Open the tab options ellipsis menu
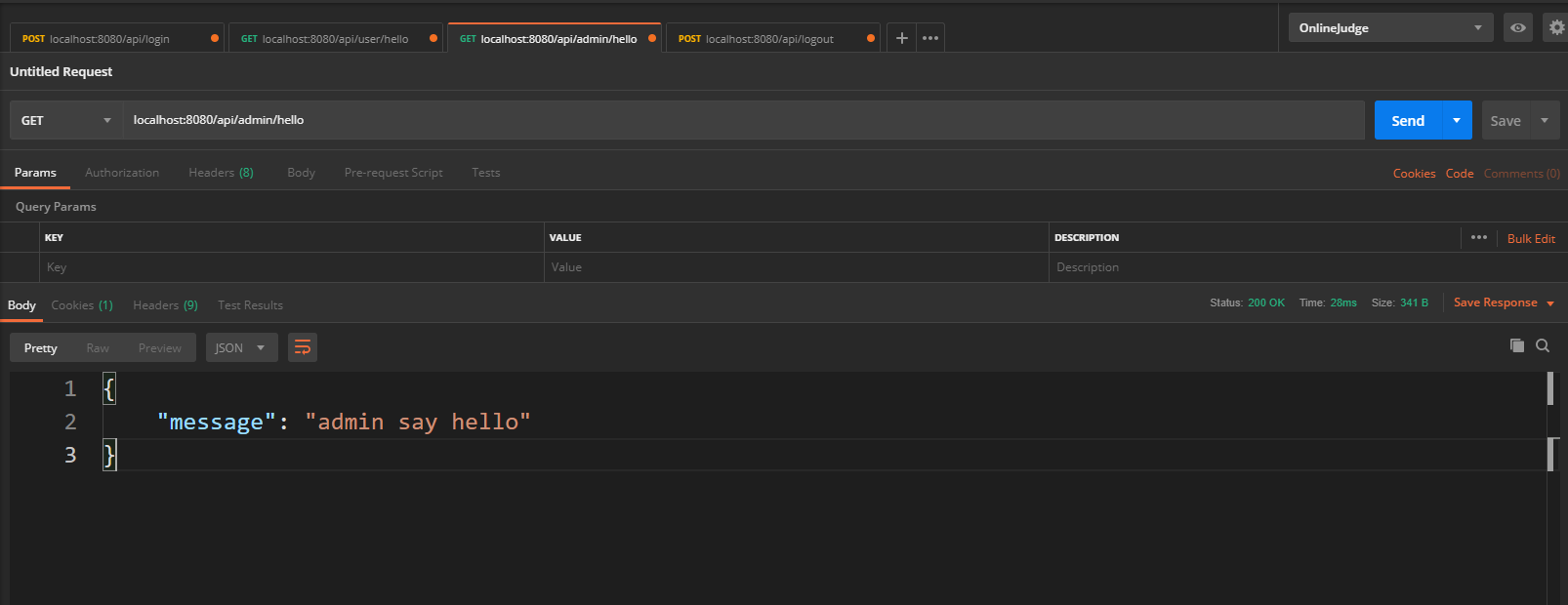The image size is (1568, 605). (x=930, y=38)
